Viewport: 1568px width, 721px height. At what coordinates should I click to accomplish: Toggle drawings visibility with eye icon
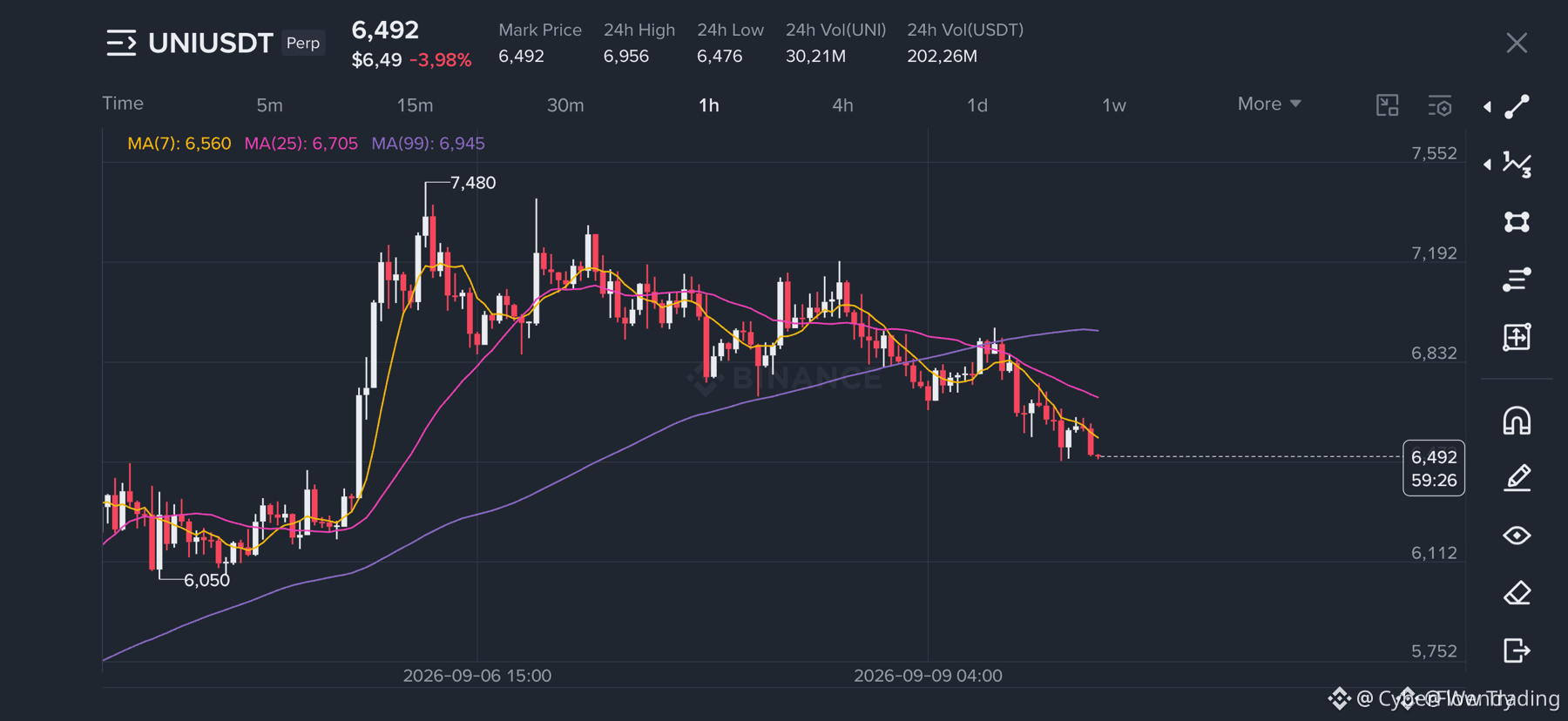[x=1517, y=536]
